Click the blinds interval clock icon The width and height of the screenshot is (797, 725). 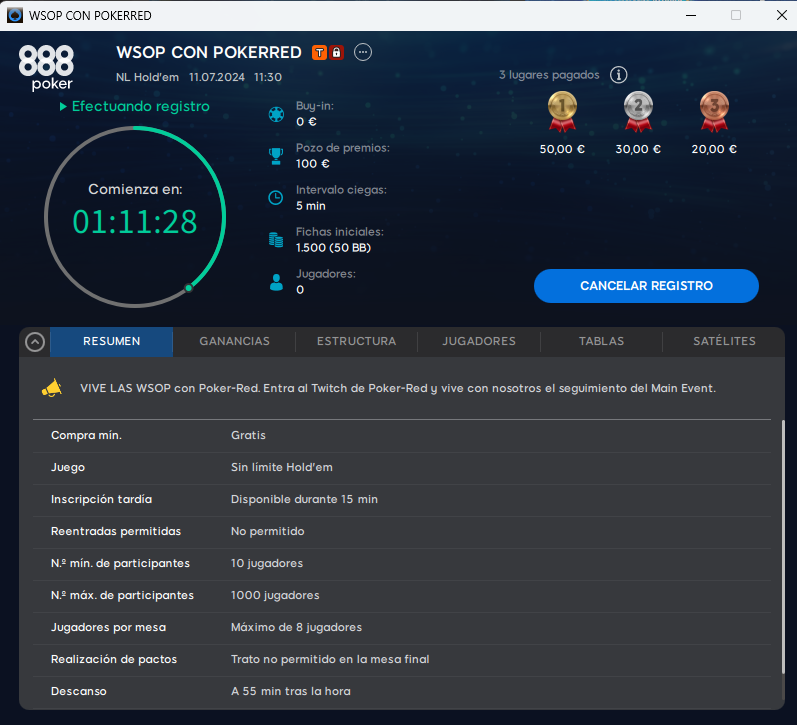pyautogui.click(x=276, y=198)
